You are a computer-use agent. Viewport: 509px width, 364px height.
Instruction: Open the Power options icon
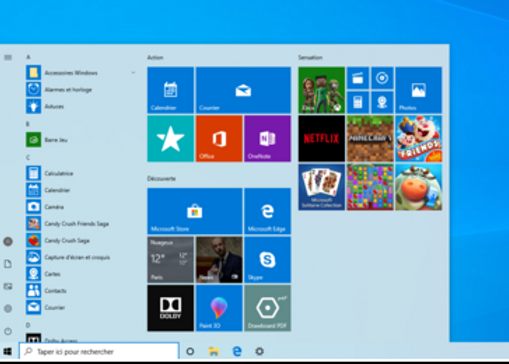(x=8, y=331)
